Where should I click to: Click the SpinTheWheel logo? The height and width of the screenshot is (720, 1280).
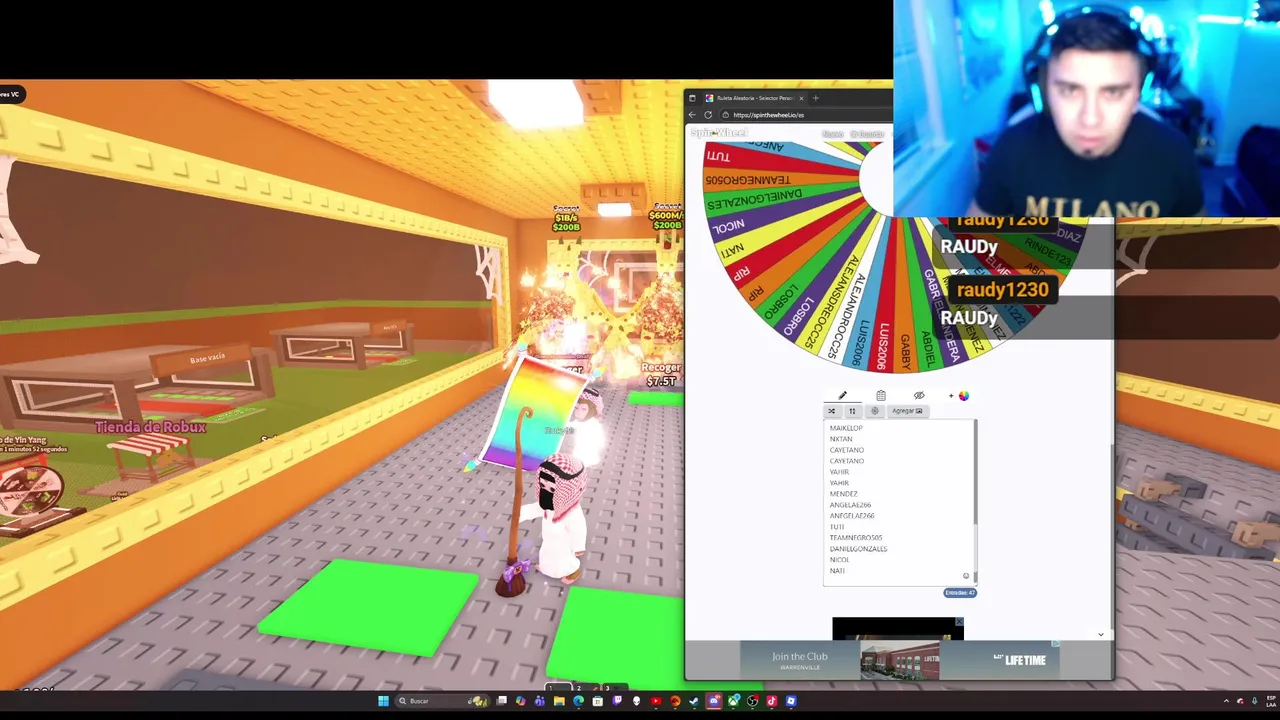[718, 132]
